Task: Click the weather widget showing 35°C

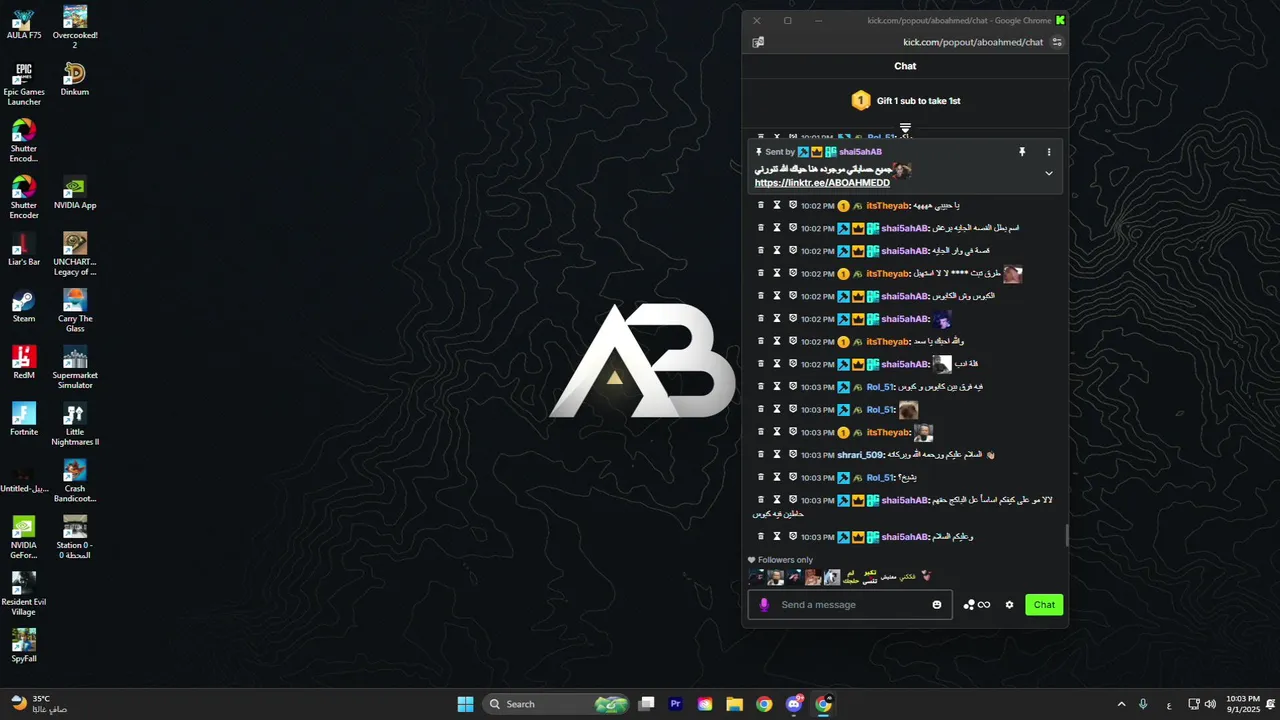Action: pos(38,704)
